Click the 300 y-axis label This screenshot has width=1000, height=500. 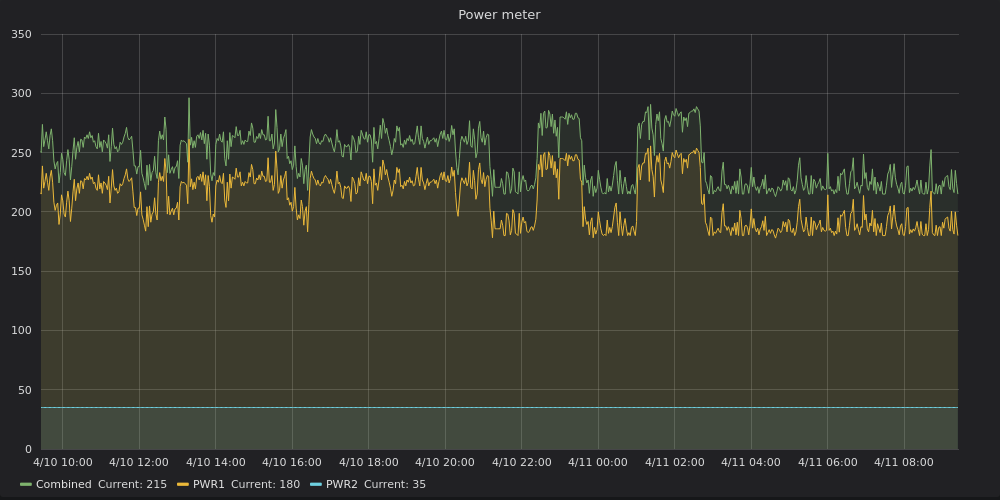pyautogui.click(x=22, y=94)
